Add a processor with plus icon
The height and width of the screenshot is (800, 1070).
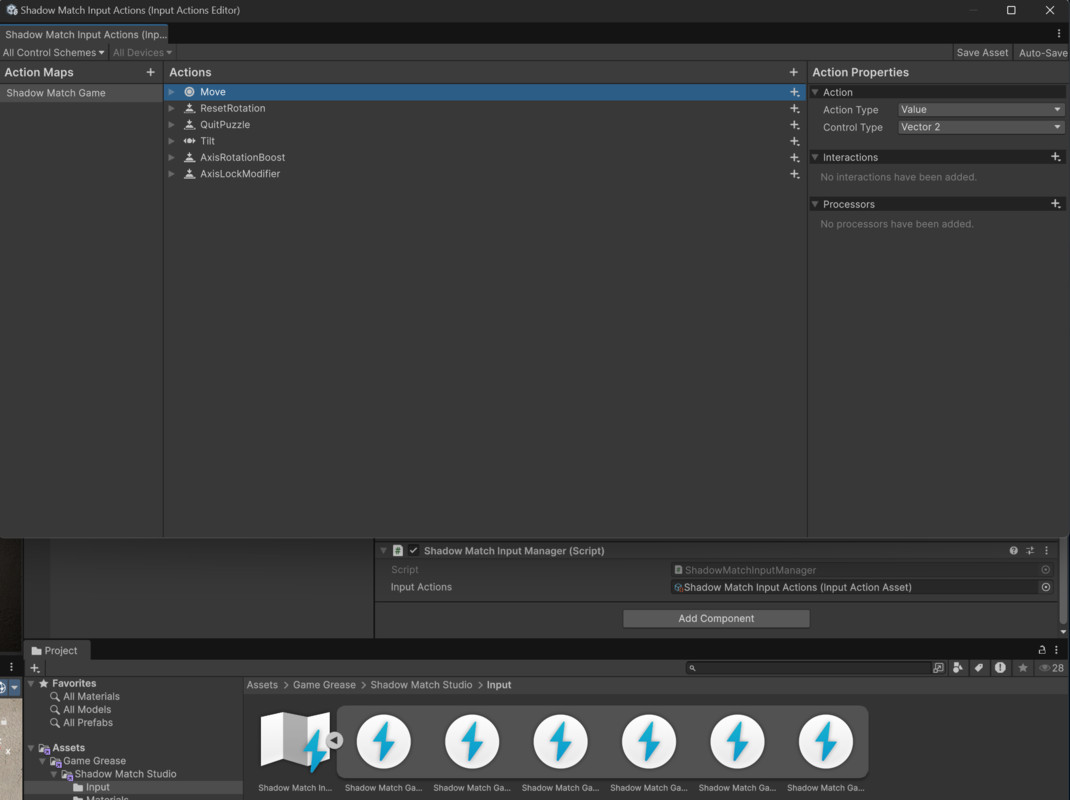tap(1056, 204)
